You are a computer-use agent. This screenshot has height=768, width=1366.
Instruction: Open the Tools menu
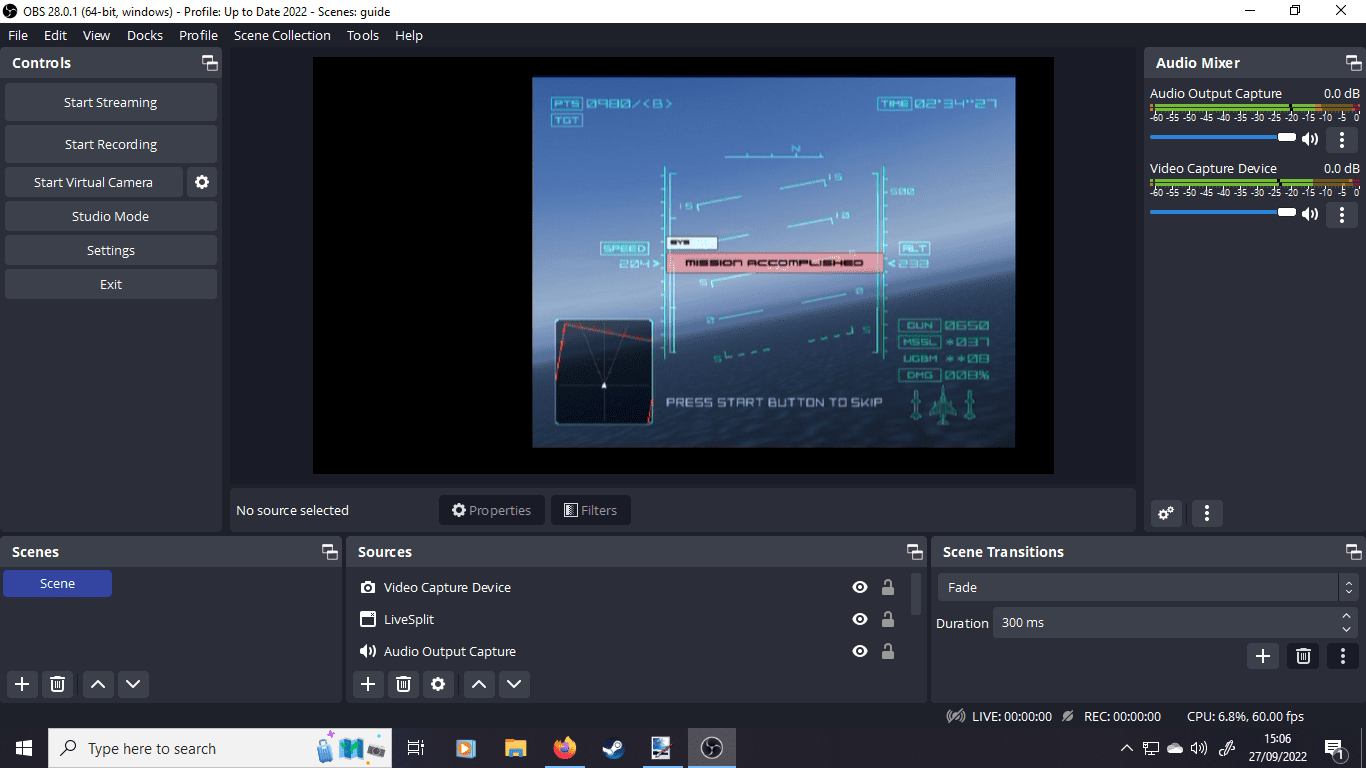[x=363, y=35]
